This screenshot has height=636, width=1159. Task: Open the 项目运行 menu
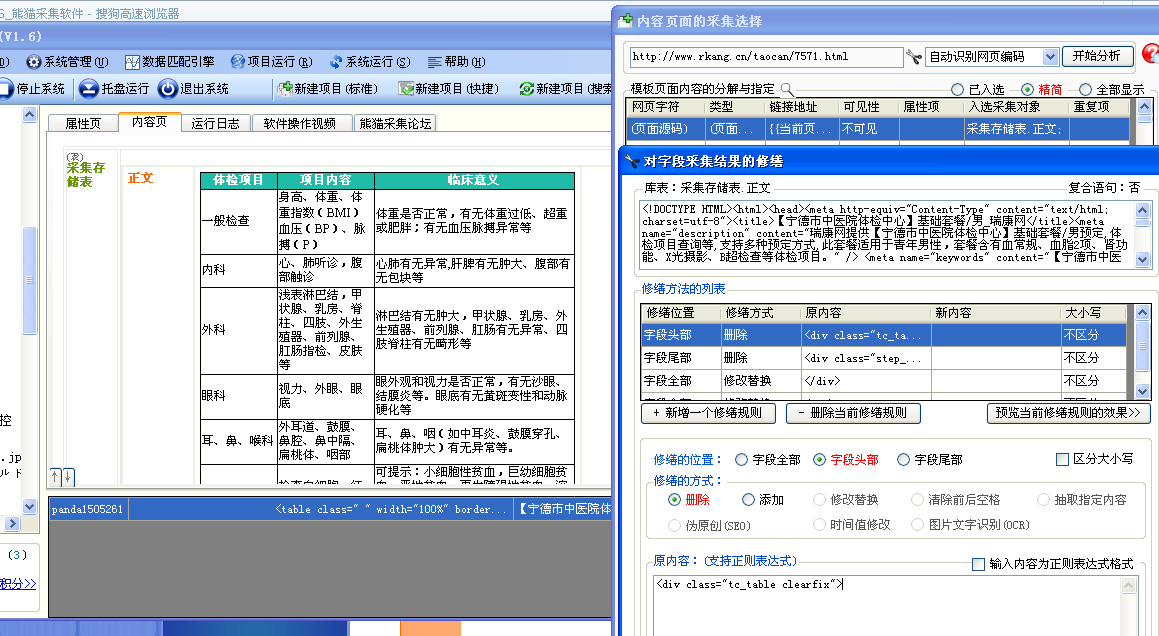[279, 62]
